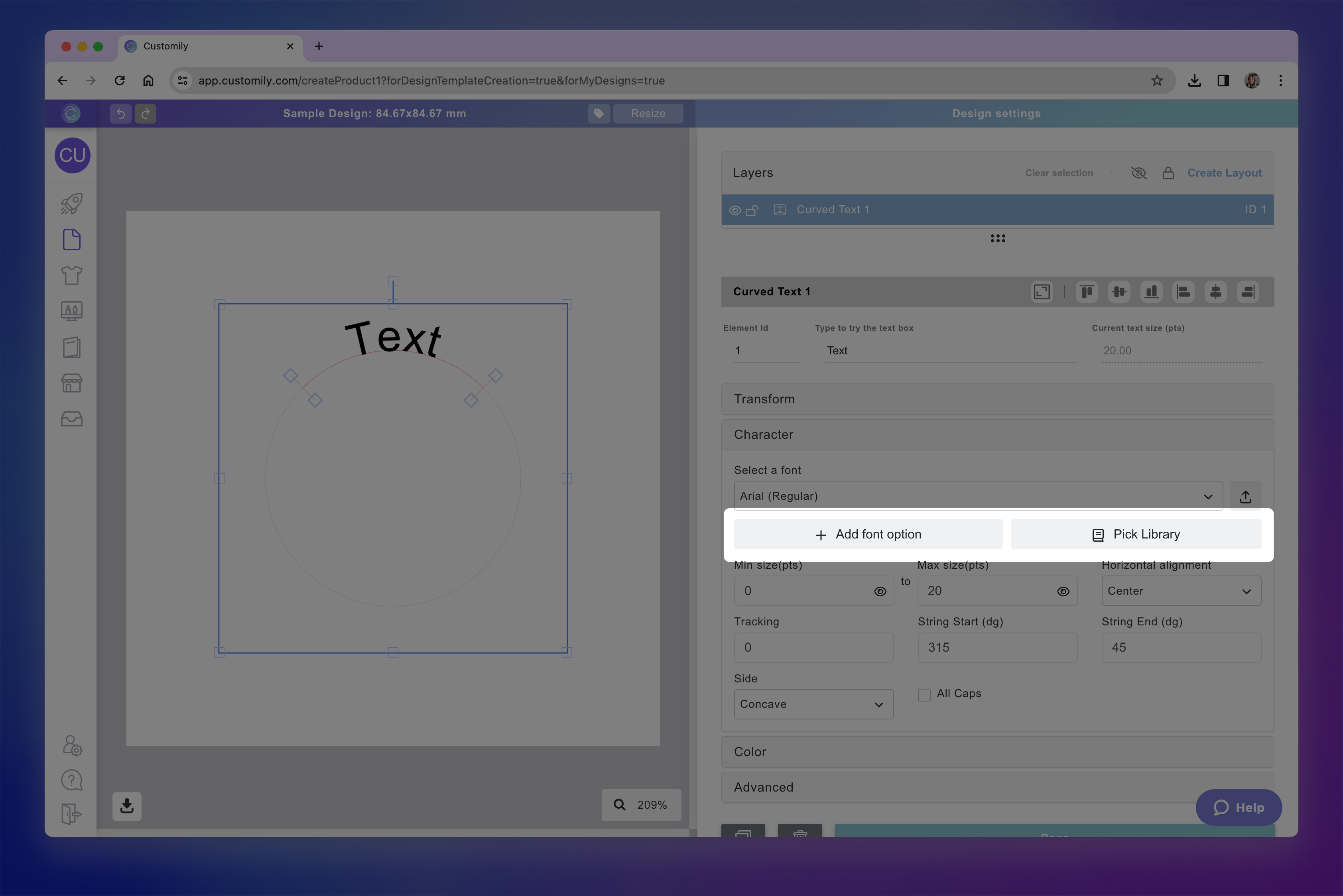
Task: Open the Side Concave dropdown
Action: pyautogui.click(x=813, y=704)
